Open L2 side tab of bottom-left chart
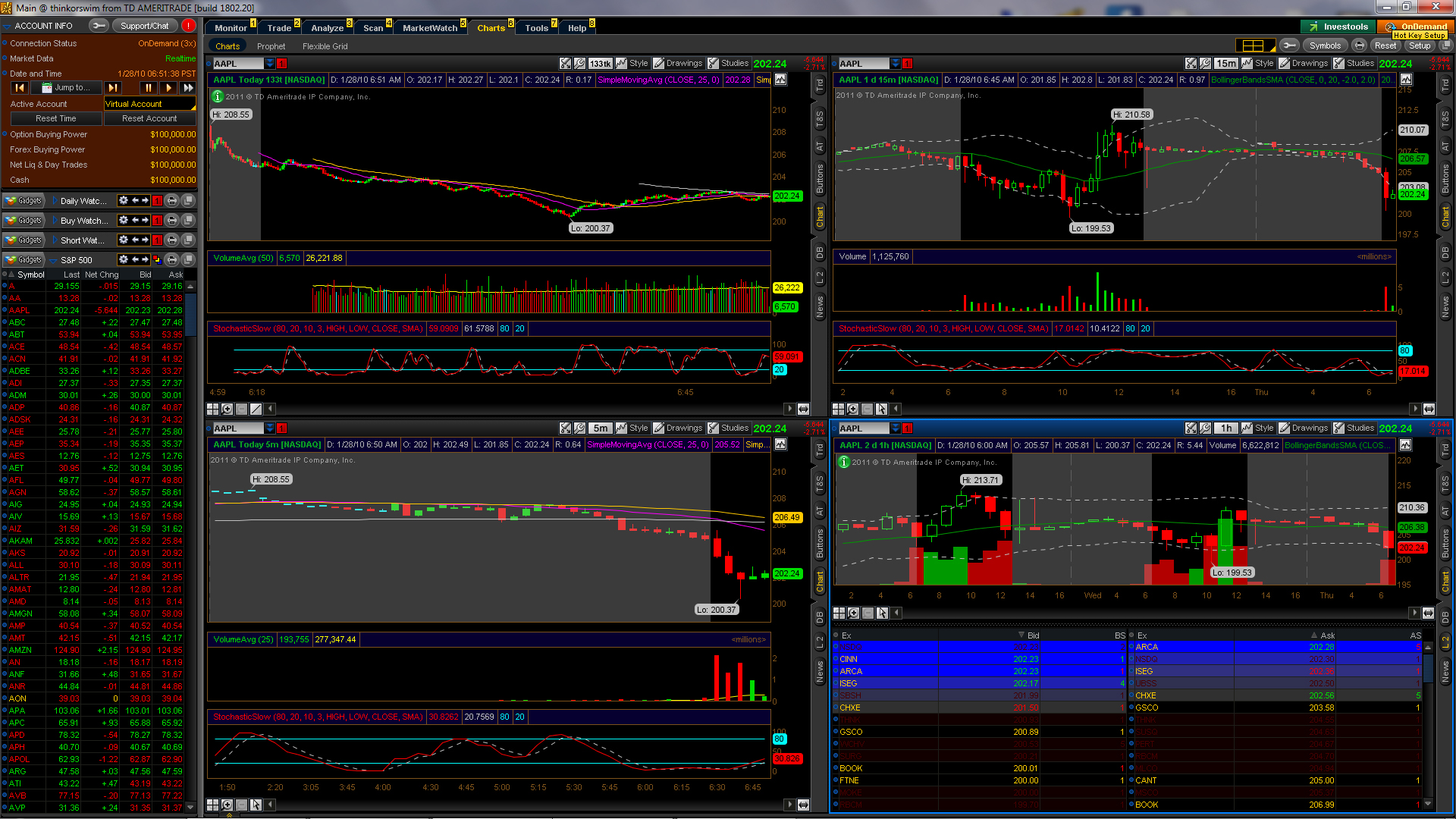 [820, 643]
